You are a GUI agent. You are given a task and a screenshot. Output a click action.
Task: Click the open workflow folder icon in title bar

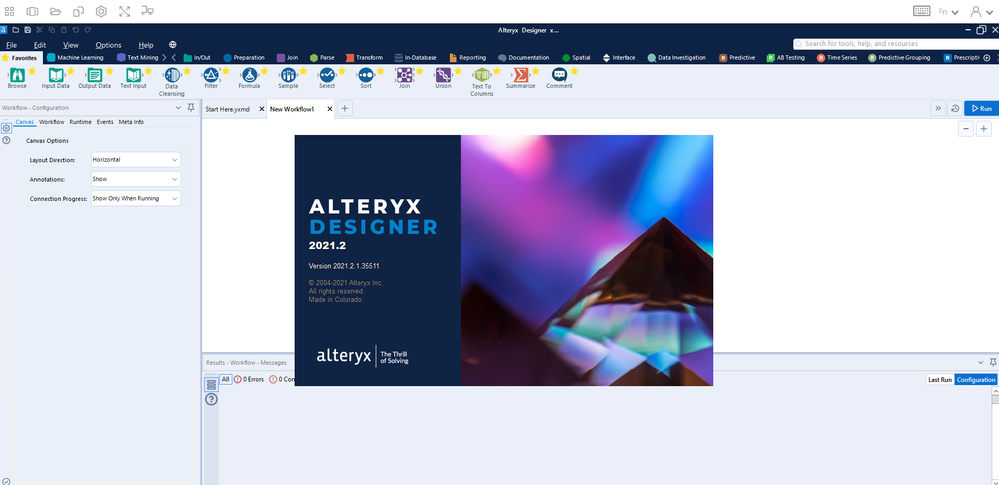[16, 30]
